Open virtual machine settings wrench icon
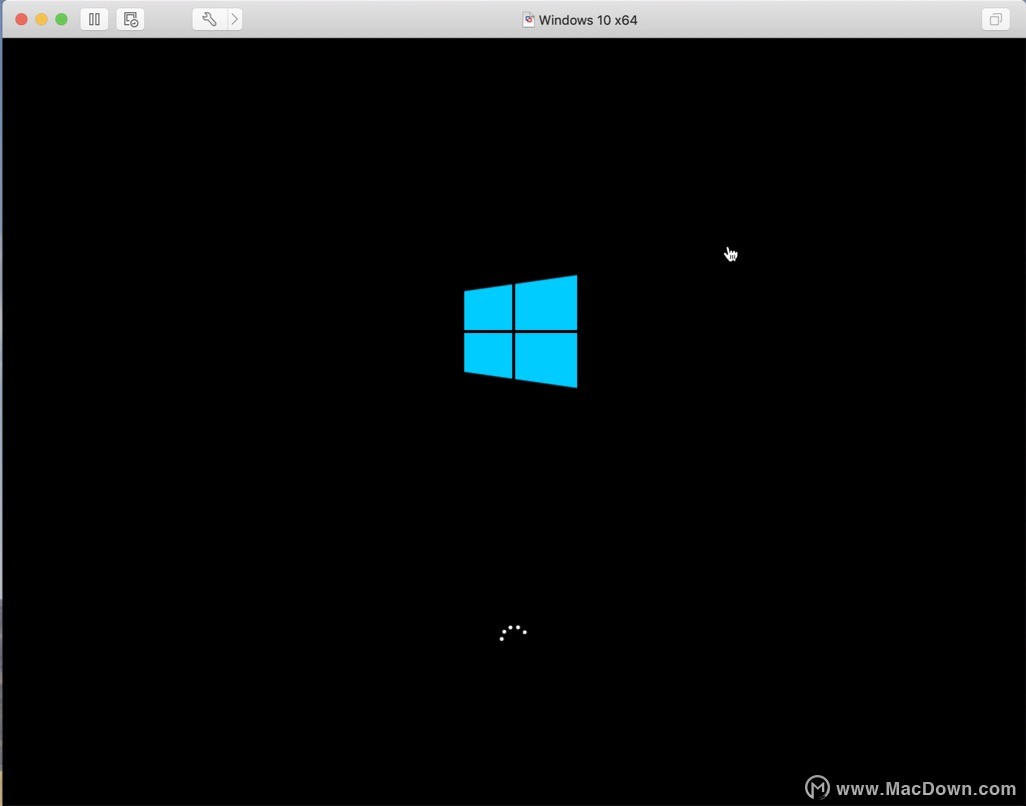The height and width of the screenshot is (806, 1026). (x=209, y=20)
